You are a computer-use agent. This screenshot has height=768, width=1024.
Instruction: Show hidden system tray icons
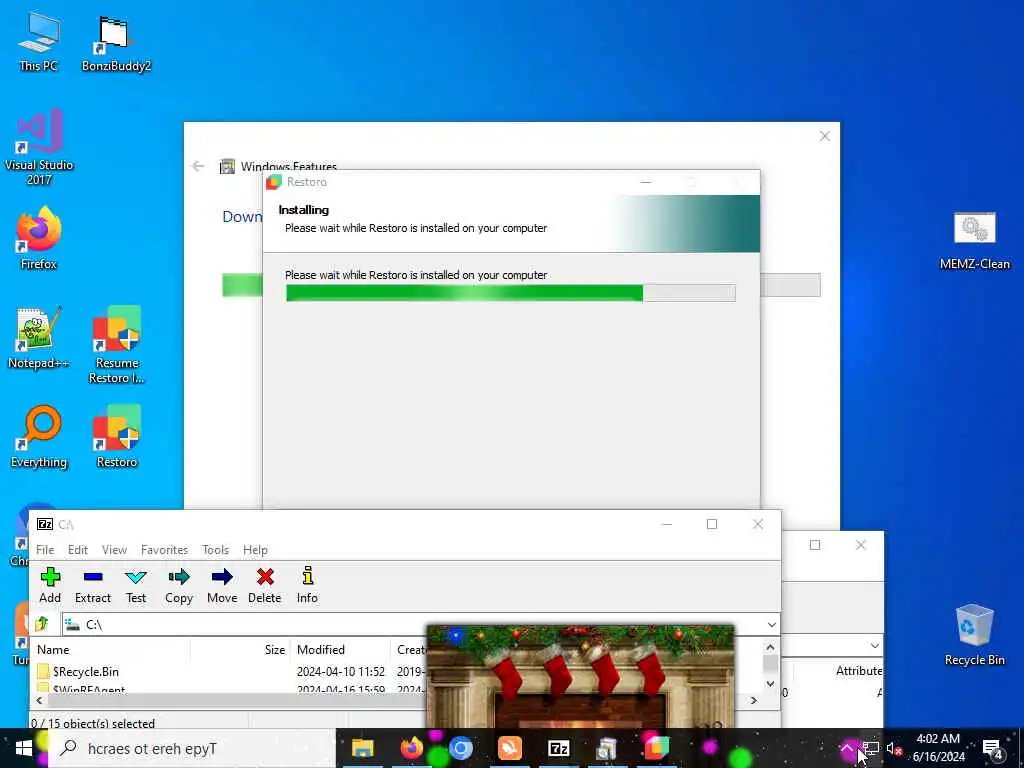tap(847, 748)
